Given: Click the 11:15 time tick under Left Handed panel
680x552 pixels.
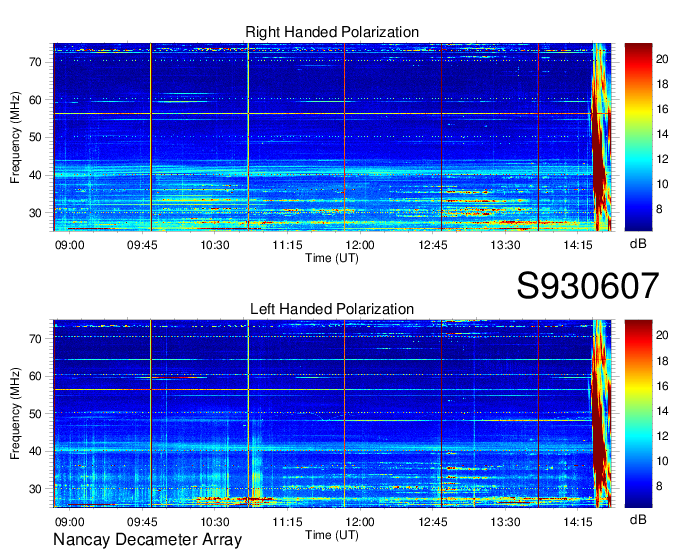Looking at the screenshot, I should (x=288, y=522).
